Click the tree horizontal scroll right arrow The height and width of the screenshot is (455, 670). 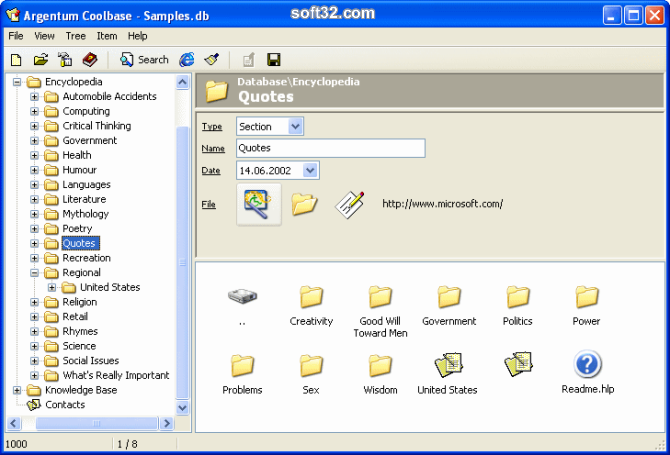pyautogui.click(x=167, y=423)
